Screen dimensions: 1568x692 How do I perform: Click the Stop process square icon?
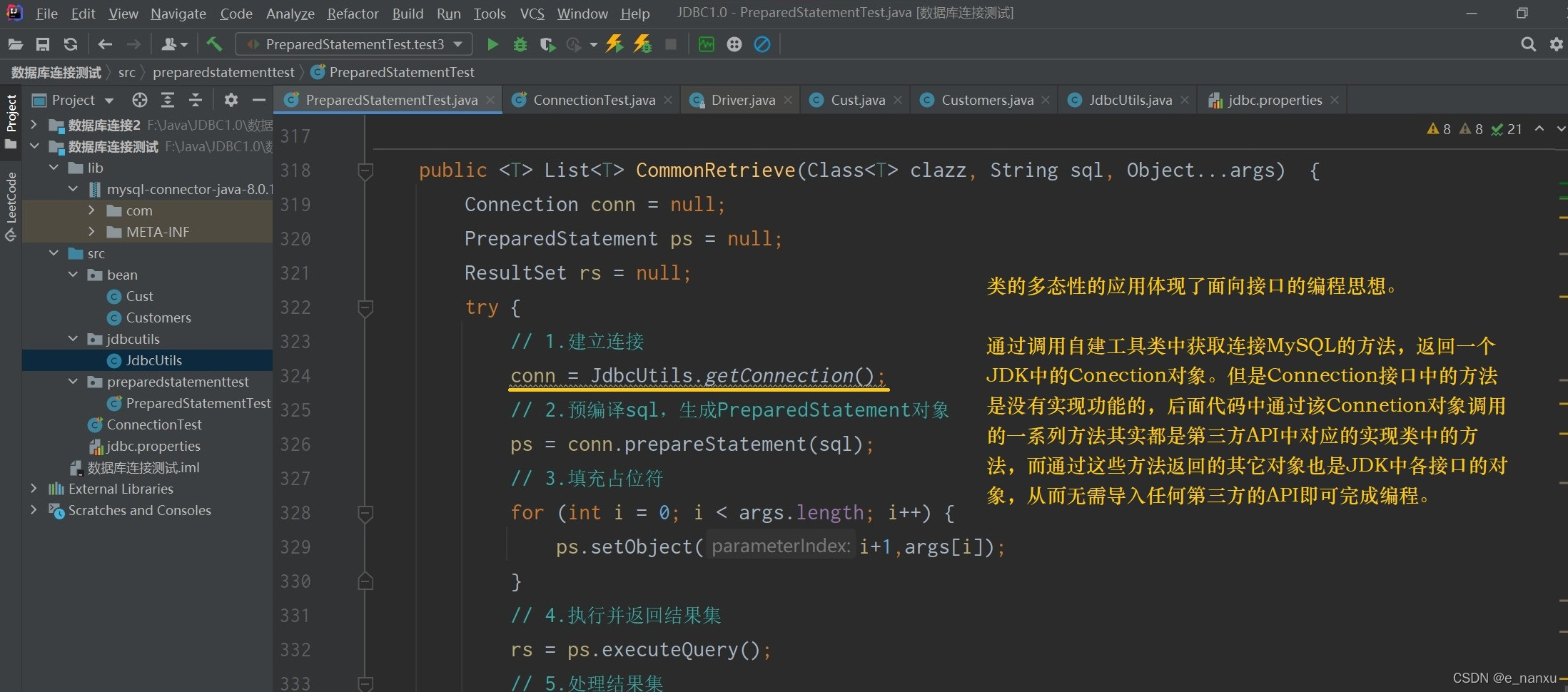pyautogui.click(x=671, y=44)
